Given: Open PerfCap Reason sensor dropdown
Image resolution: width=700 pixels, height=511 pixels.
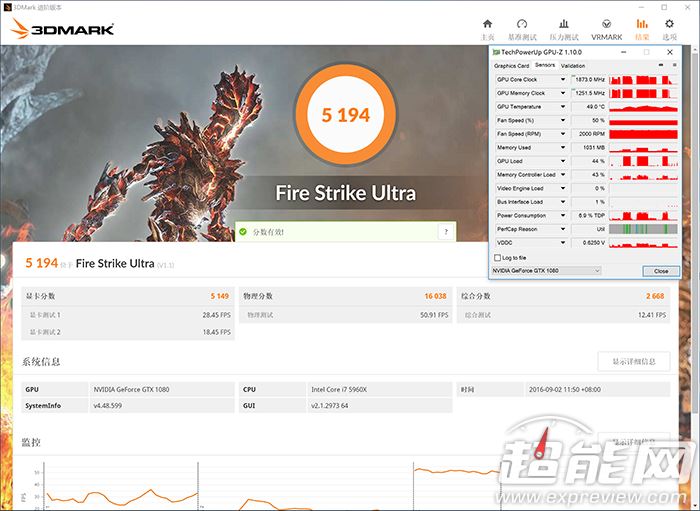Looking at the screenshot, I should 562,229.
